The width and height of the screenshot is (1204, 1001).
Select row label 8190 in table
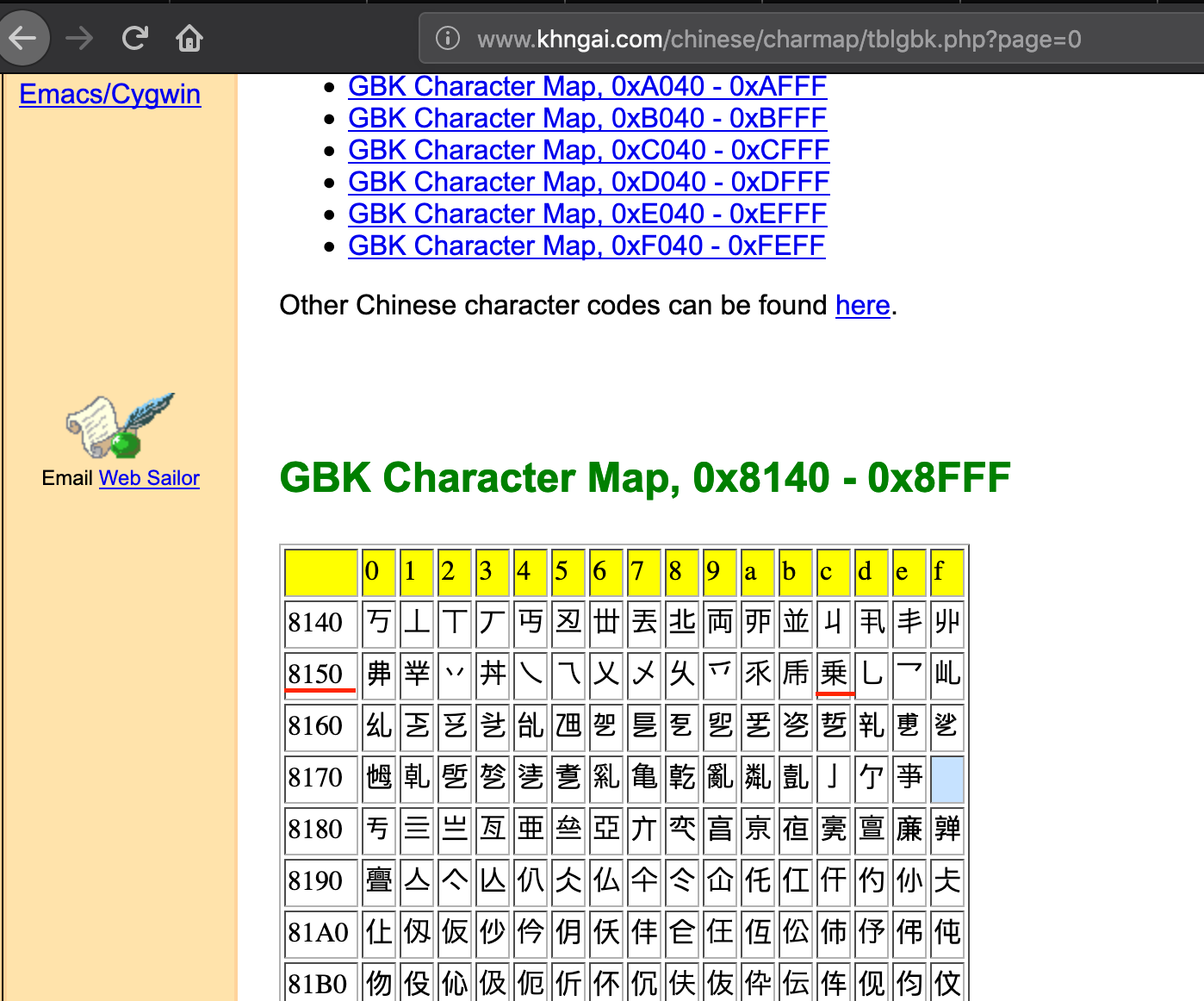tap(320, 881)
